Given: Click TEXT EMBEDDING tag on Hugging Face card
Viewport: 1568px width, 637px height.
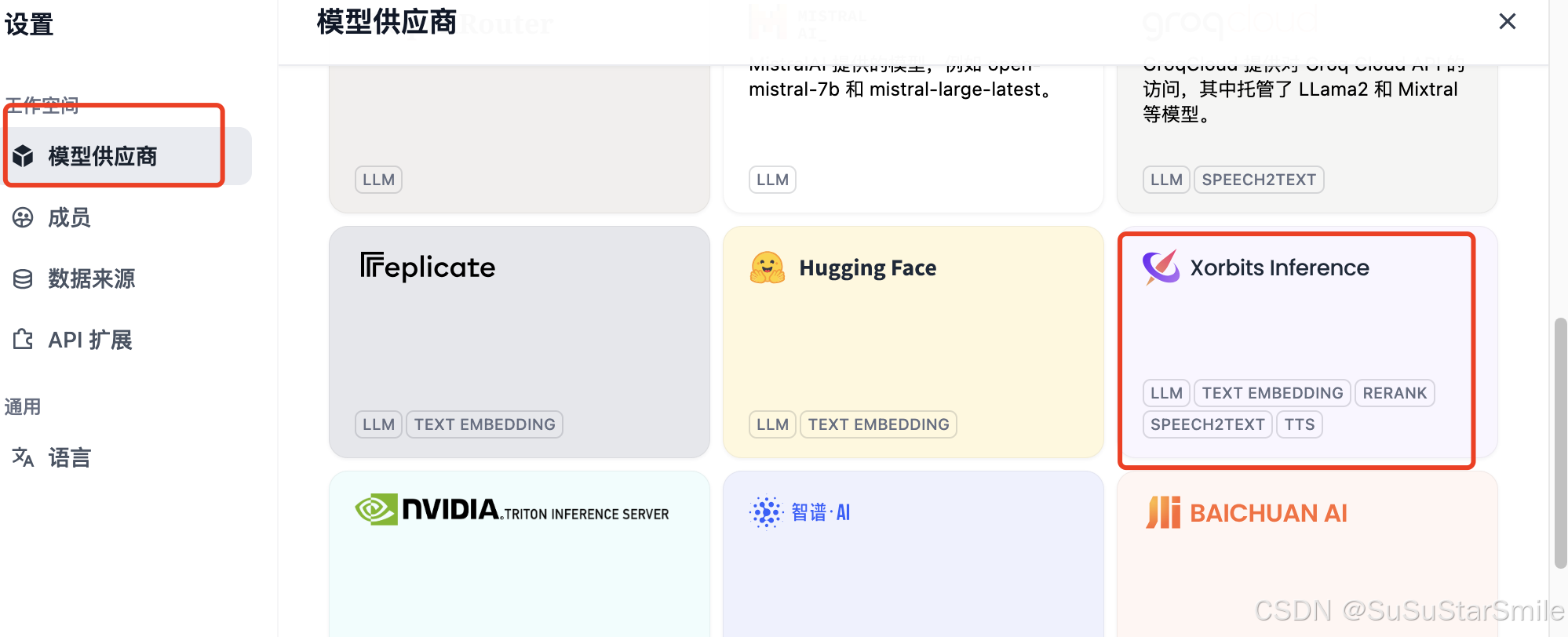Looking at the screenshot, I should pos(878,424).
